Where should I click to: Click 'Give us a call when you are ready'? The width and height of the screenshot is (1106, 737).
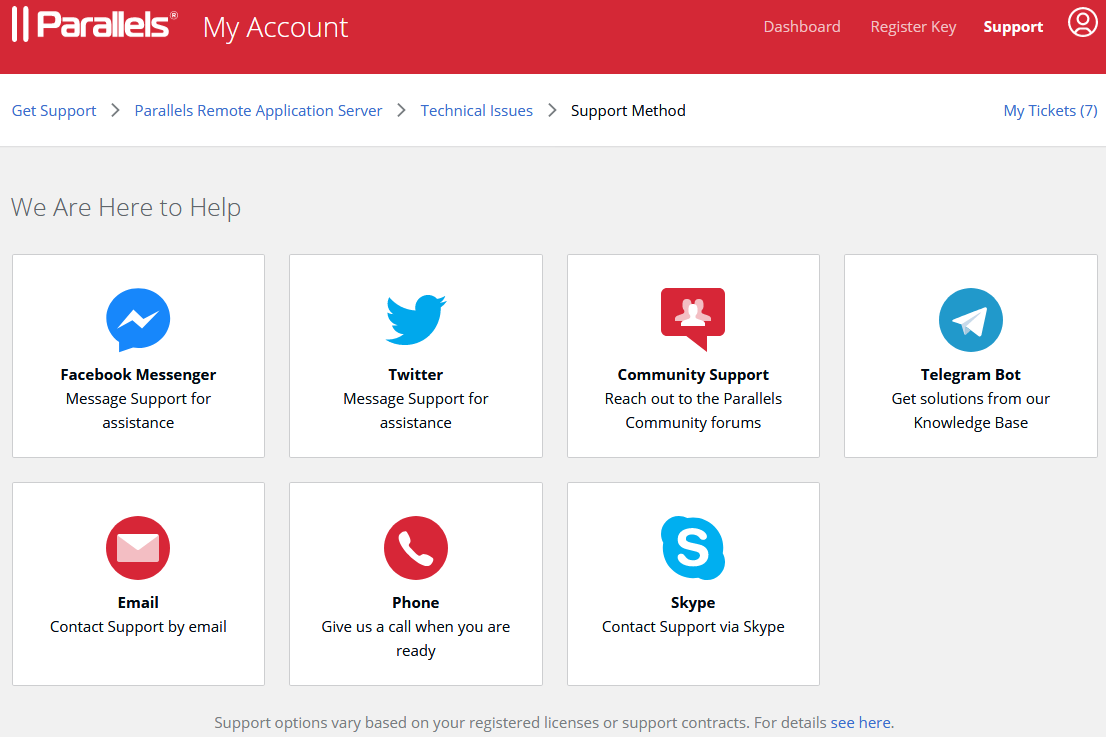415,638
